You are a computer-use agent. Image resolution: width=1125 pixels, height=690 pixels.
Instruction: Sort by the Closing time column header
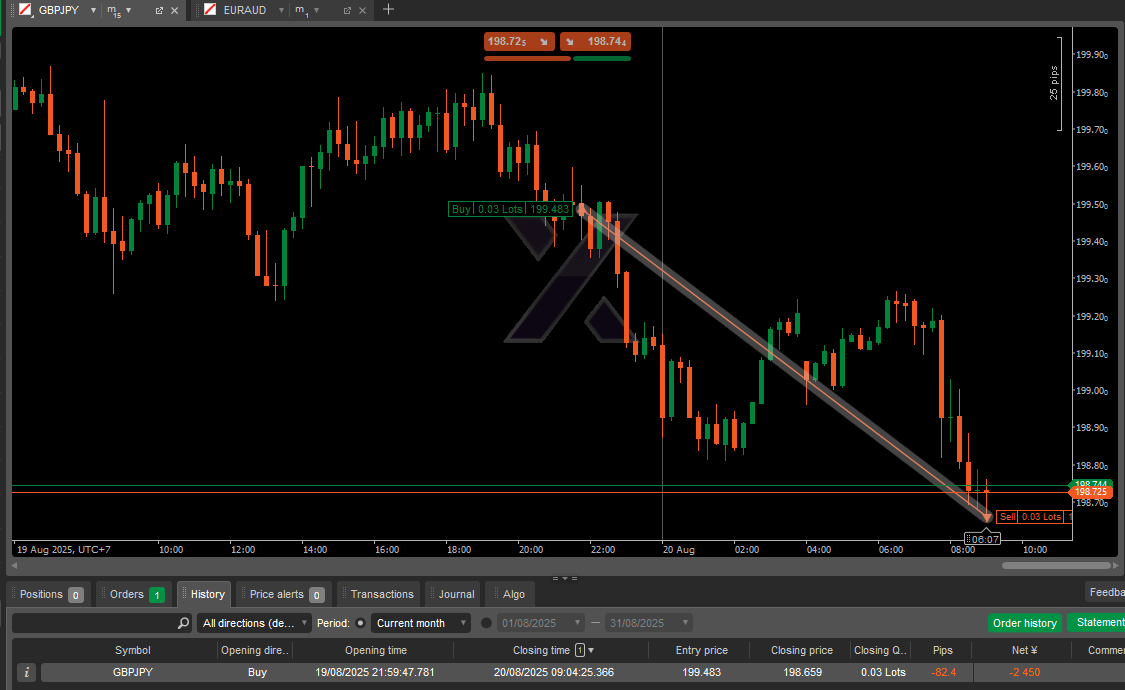coord(540,650)
